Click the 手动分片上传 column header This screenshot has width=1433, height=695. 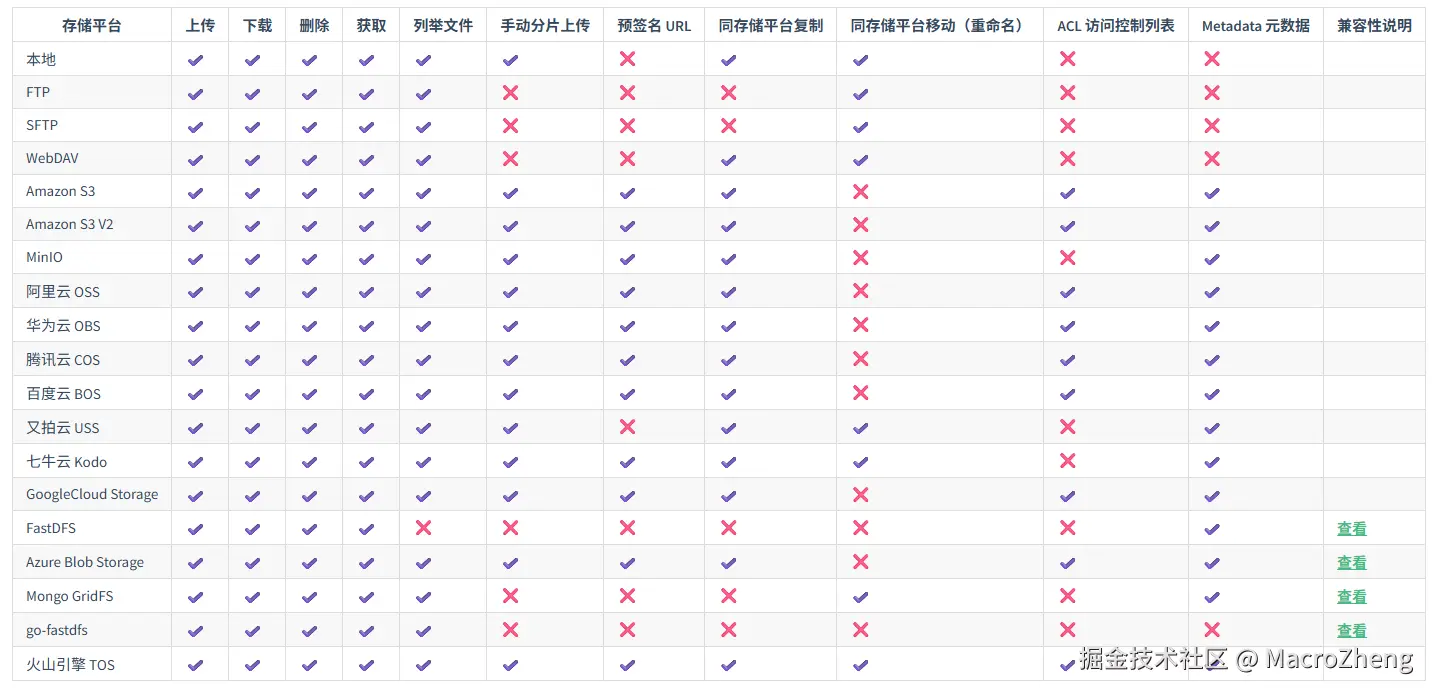pyautogui.click(x=545, y=25)
